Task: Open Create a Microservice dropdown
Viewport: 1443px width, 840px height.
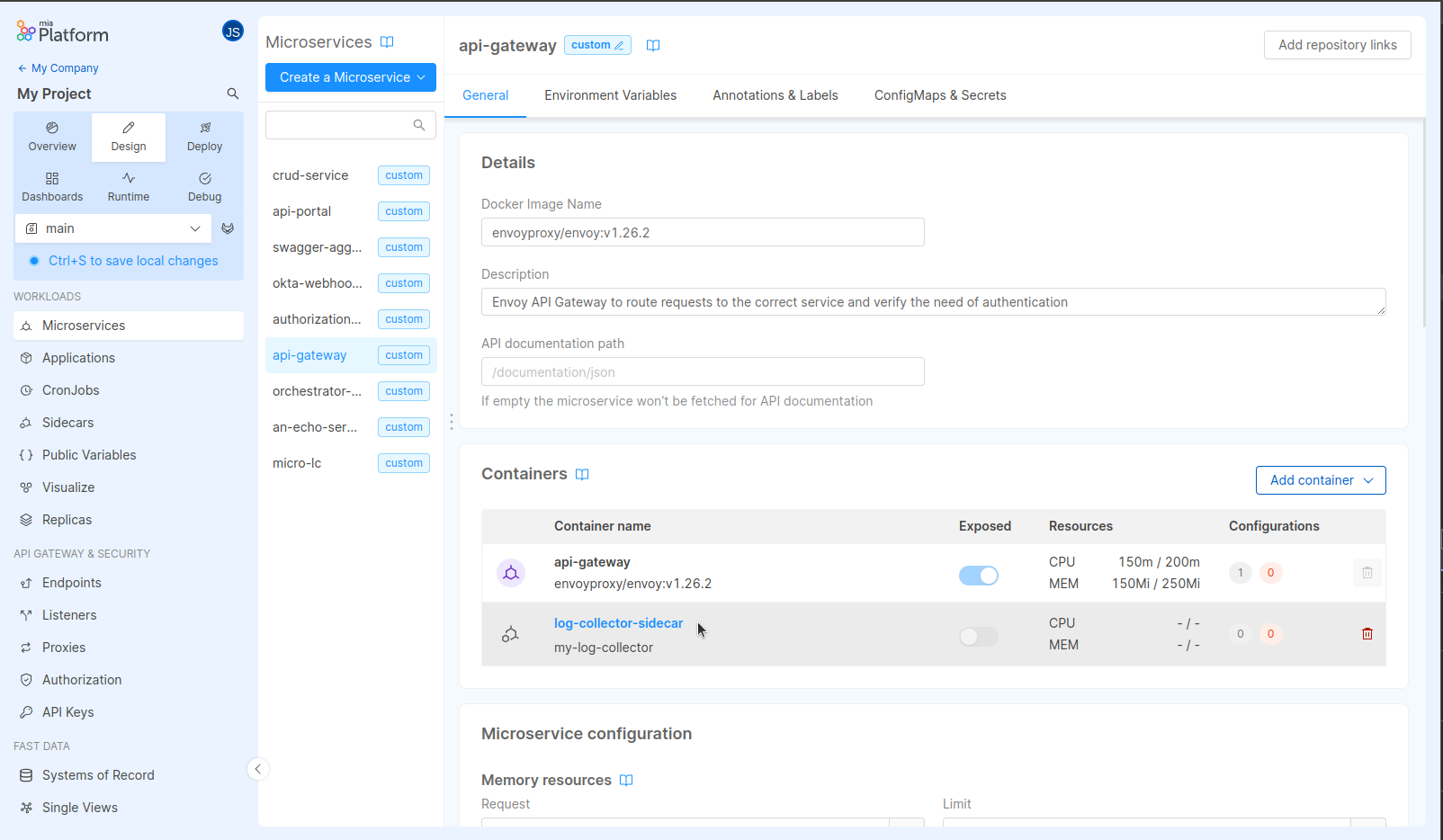Action: [x=350, y=77]
